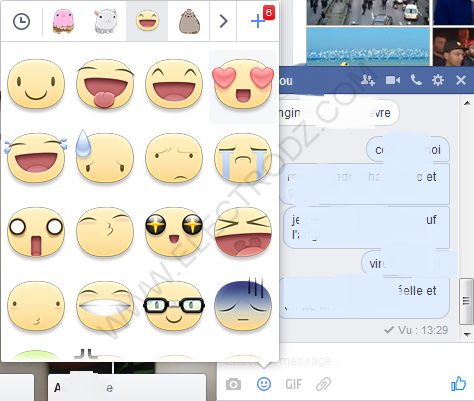Screen dimensions: 474x401
Task: Send the simple smiling face sticker
Action: point(36,84)
